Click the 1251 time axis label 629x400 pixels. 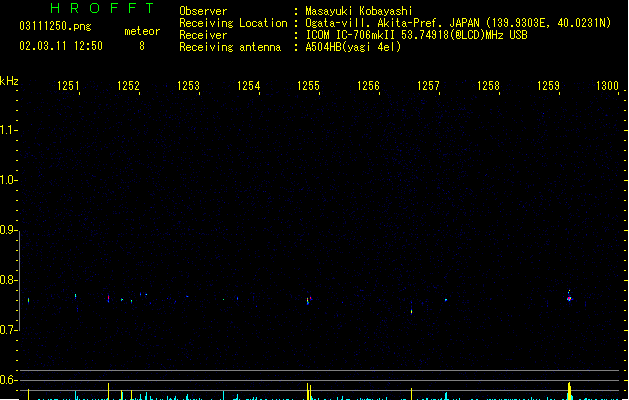(68, 86)
